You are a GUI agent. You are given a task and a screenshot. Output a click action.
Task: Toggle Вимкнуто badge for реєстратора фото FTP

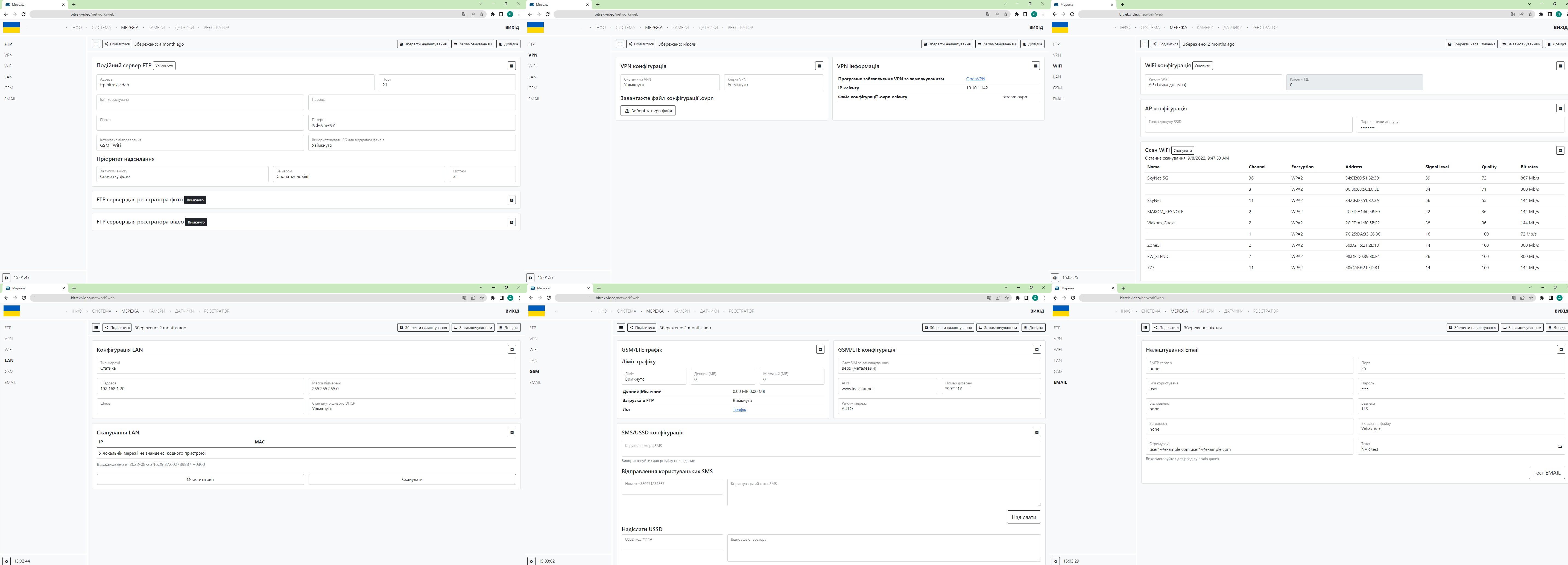coord(195,199)
